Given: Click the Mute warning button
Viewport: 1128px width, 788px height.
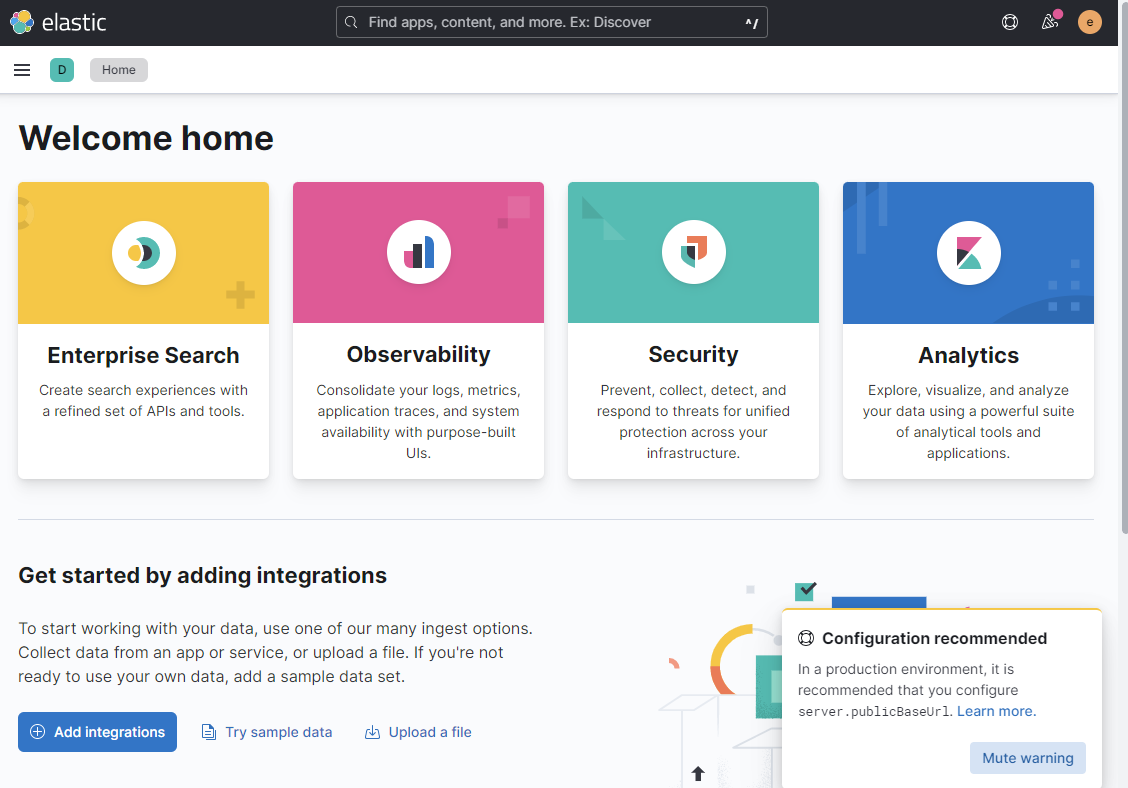Looking at the screenshot, I should 1027,758.
